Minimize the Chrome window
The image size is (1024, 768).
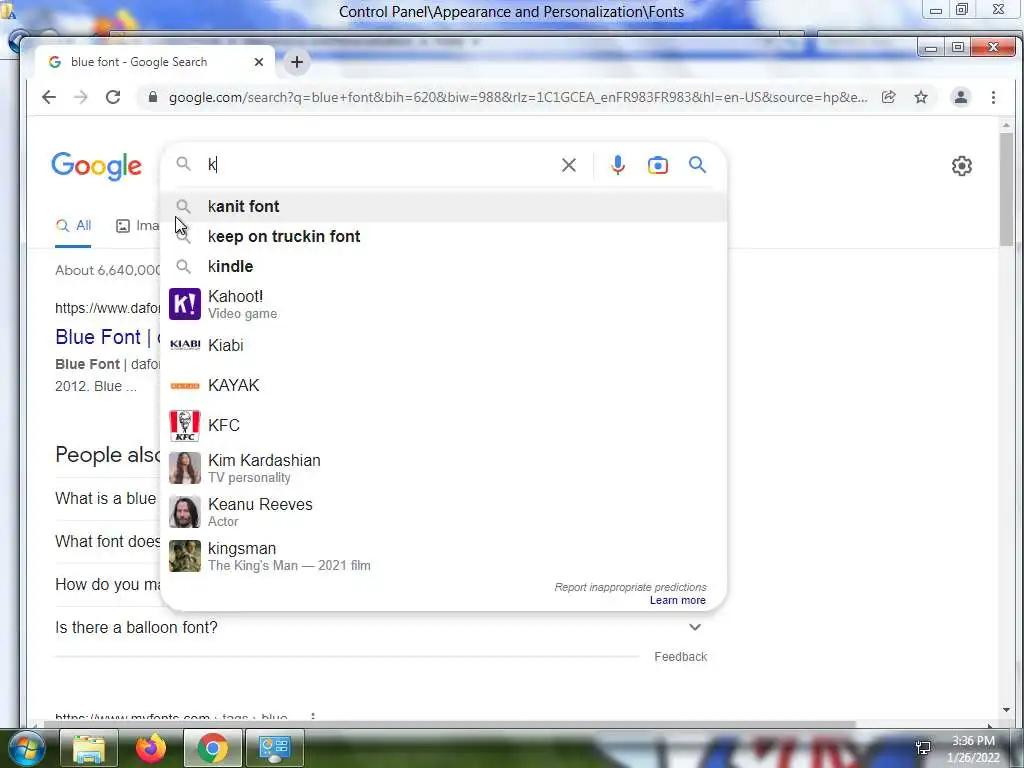[x=931, y=48]
